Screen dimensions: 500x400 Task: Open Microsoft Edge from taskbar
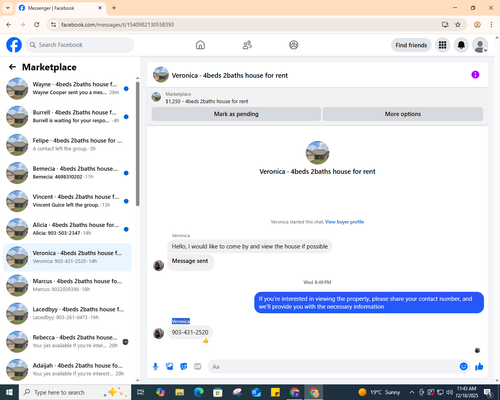199,392
